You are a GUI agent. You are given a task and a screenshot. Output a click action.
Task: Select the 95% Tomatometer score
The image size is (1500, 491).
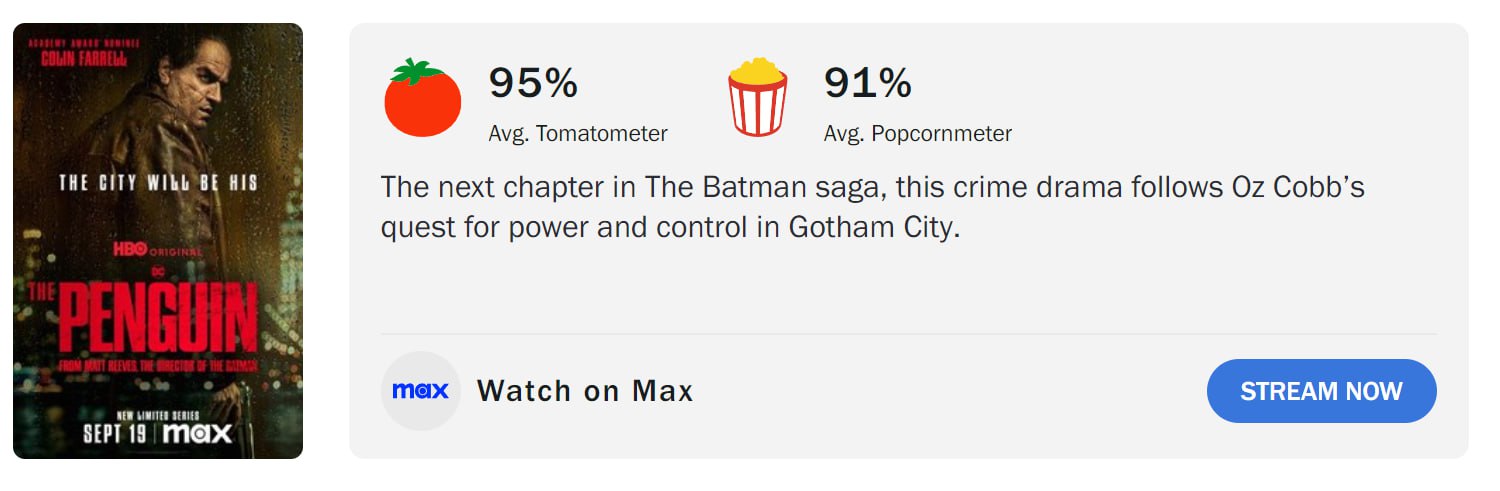[x=533, y=83]
